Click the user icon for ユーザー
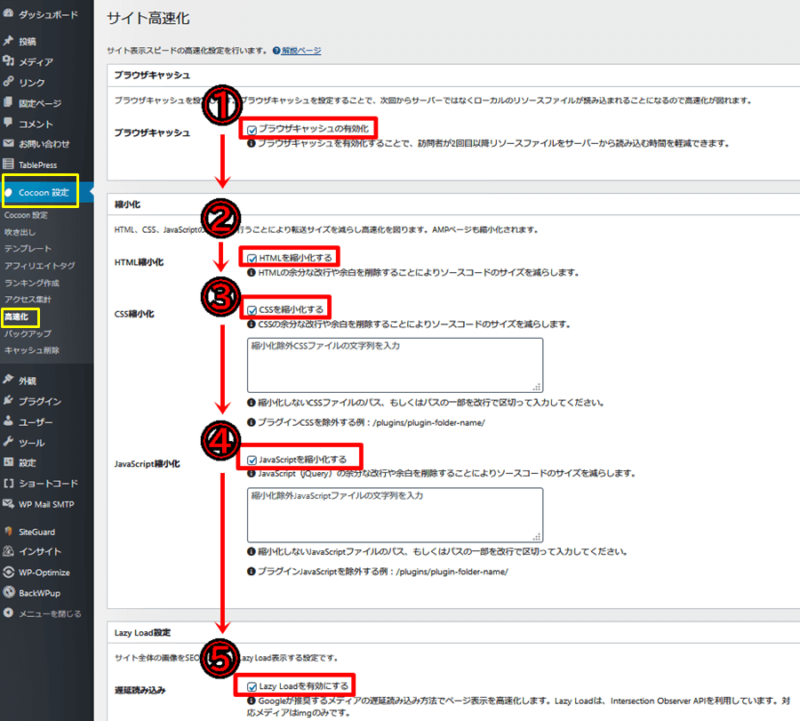800x721 pixels. [8, 421]
